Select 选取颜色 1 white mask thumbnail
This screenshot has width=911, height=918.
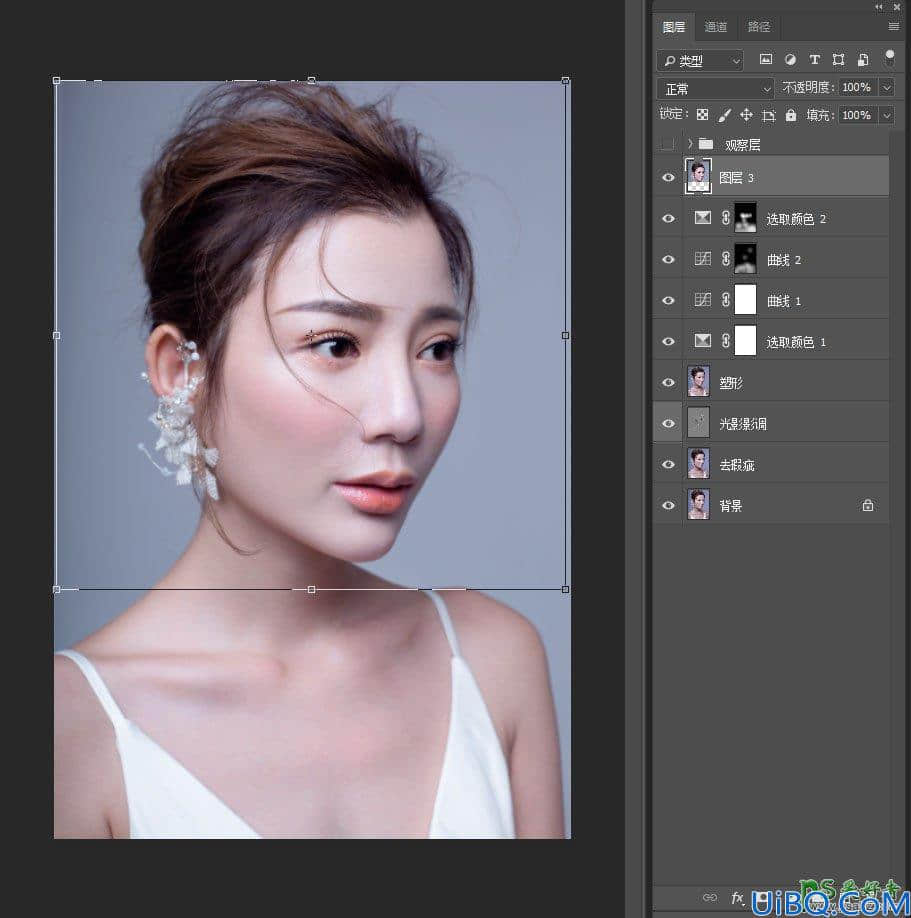[745, 341]
